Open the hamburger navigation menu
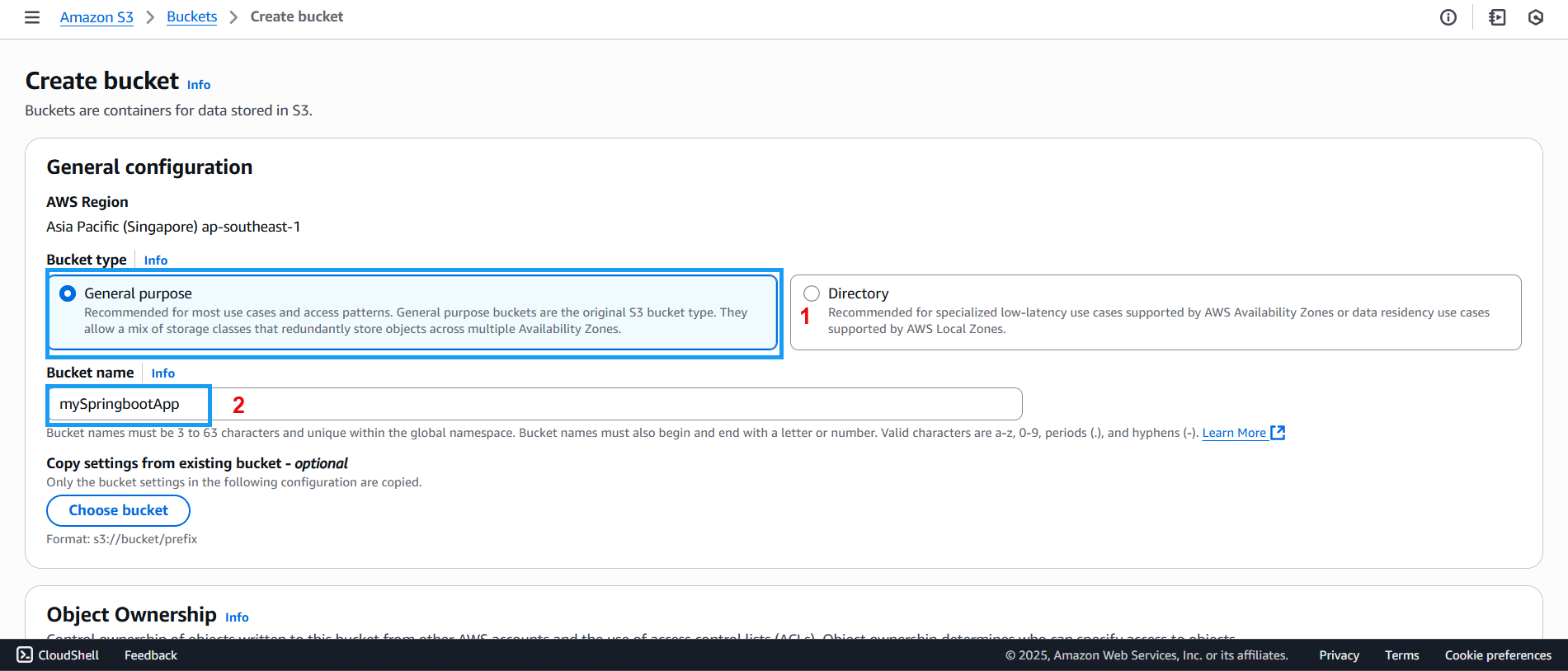This screenshot has width=1568, height=671. [32, 17]
